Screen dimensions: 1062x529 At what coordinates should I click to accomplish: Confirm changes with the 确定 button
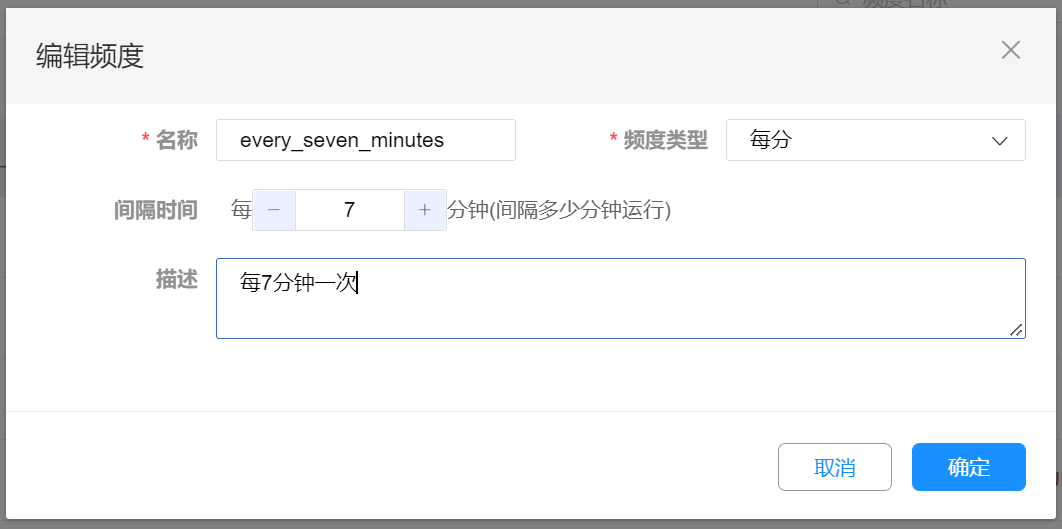[x=968, y=467]
